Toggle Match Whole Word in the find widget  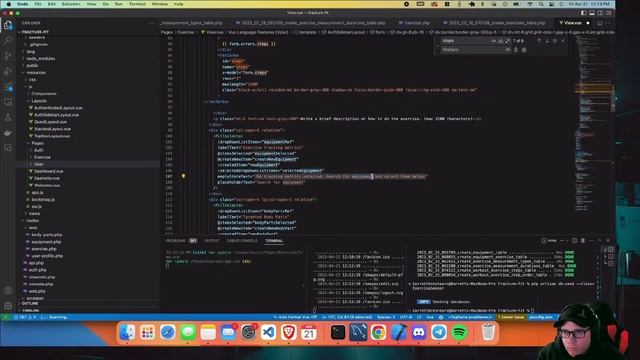click(500, 41)
